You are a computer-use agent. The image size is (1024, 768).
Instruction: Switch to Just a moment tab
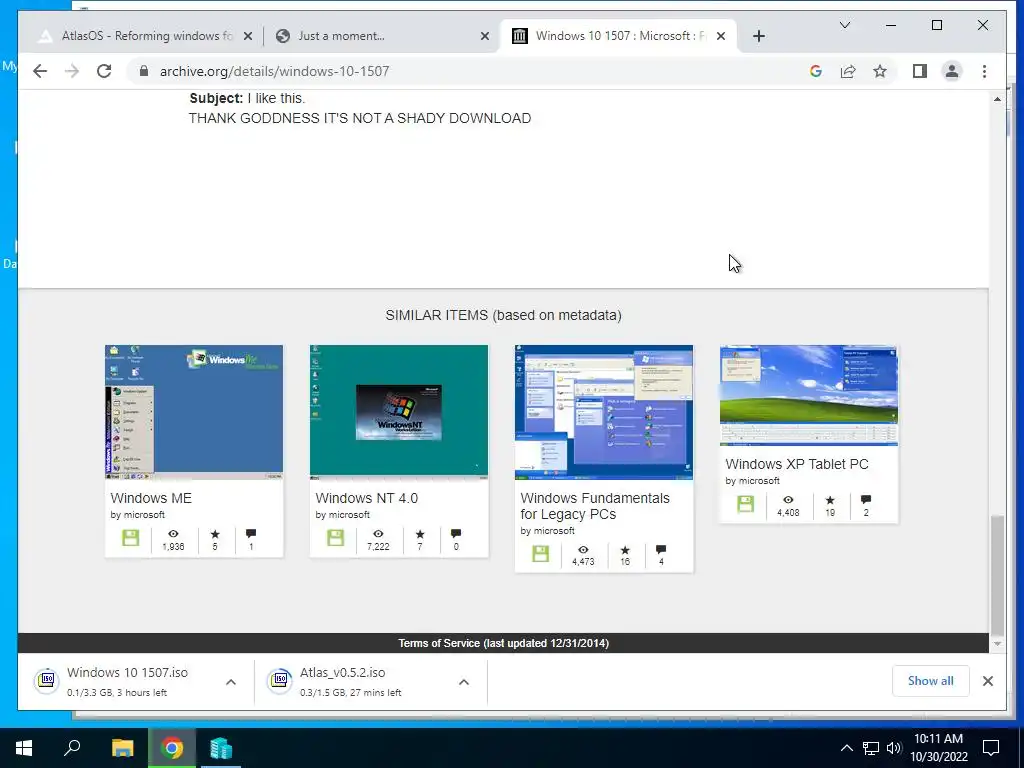381,36
